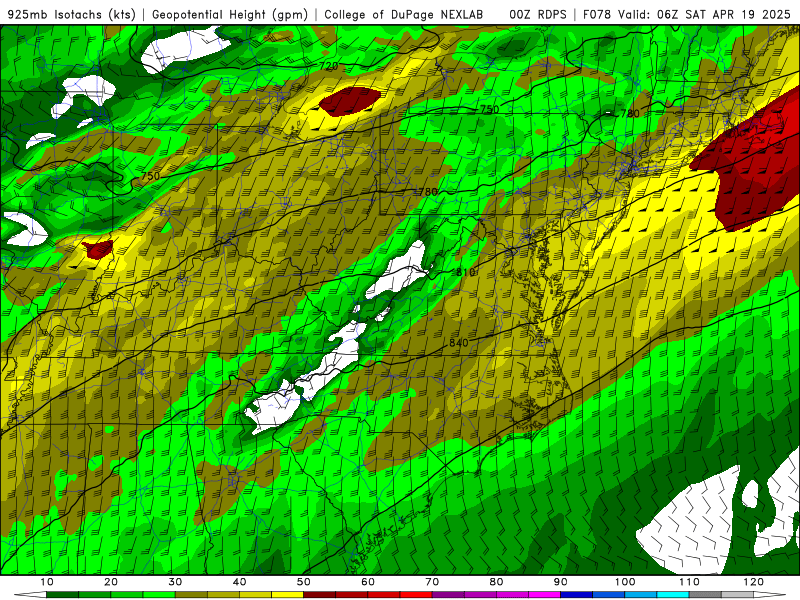Image resolution: width=800 pixels, height=600 pixels.
Task: Click the 80 value on the color scale
Action: tap(496, 582)
